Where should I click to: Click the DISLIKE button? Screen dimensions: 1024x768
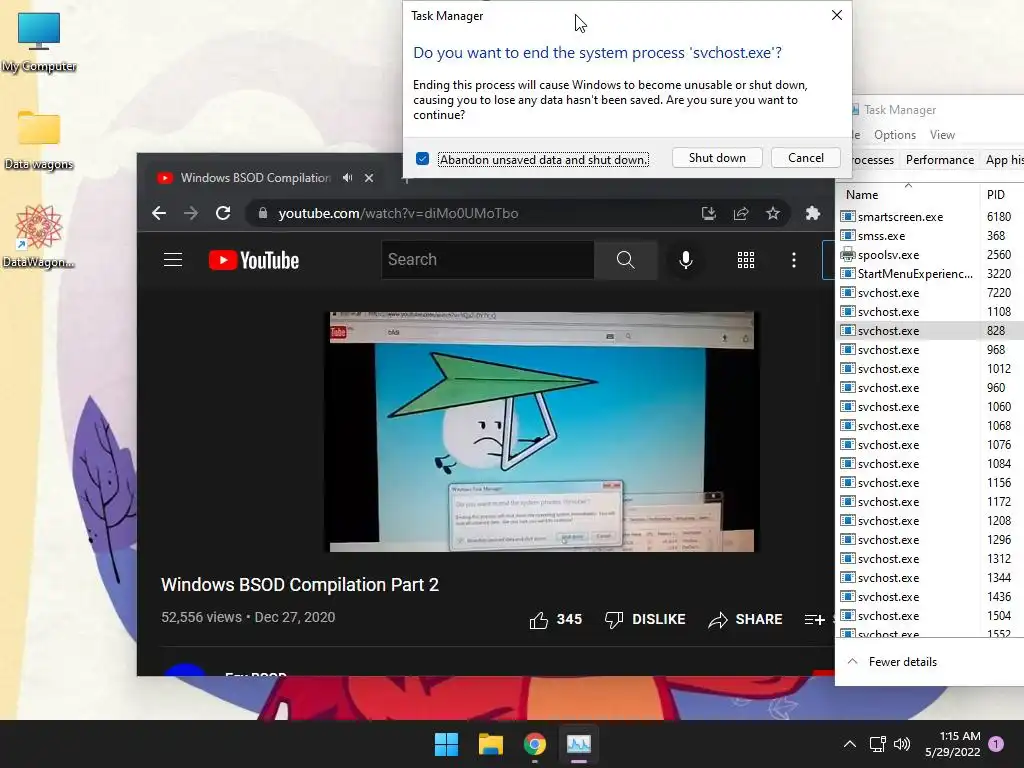click(x=645, y=619)
